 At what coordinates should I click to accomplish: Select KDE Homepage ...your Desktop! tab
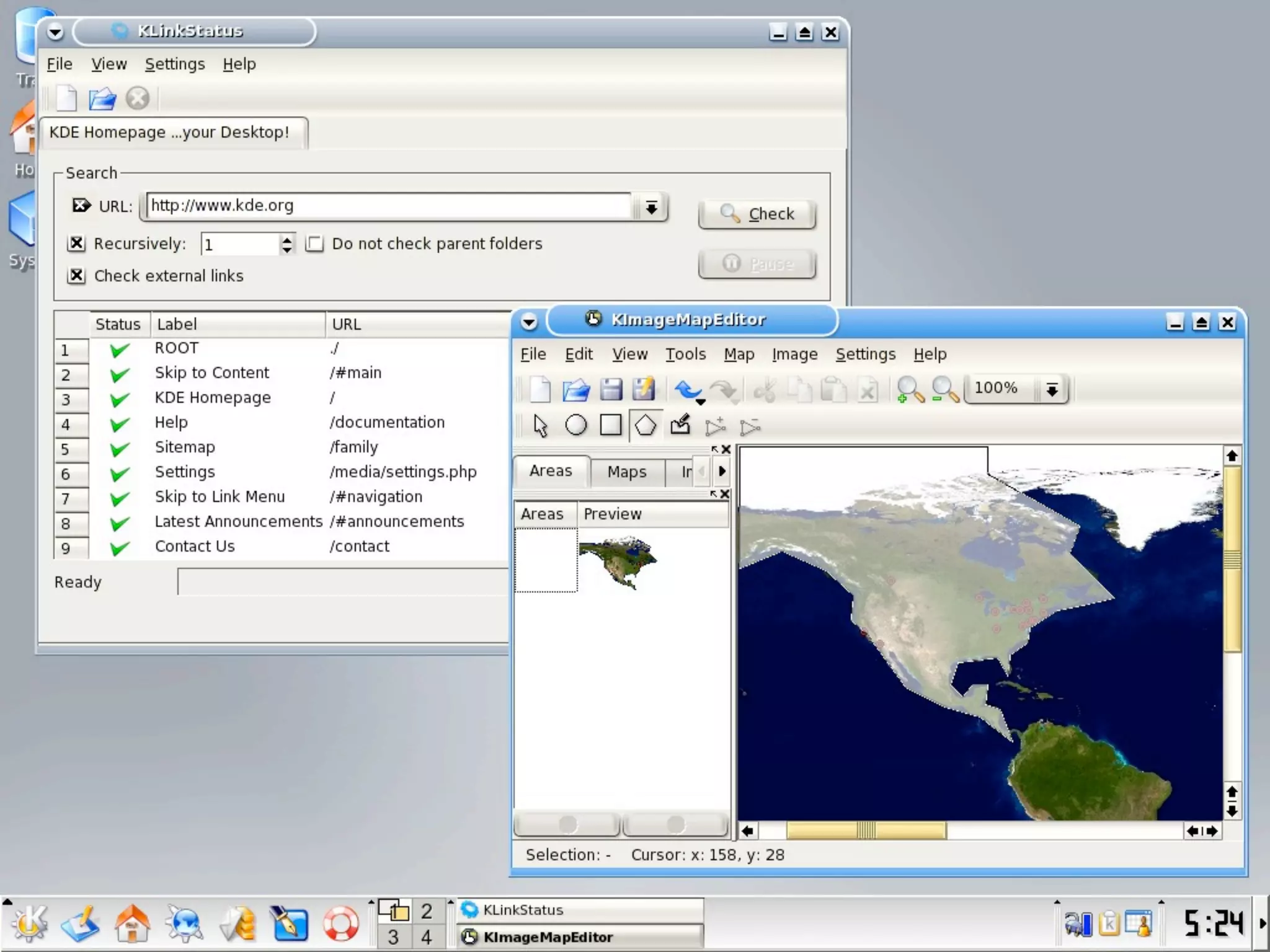click(x=173, y=133)
